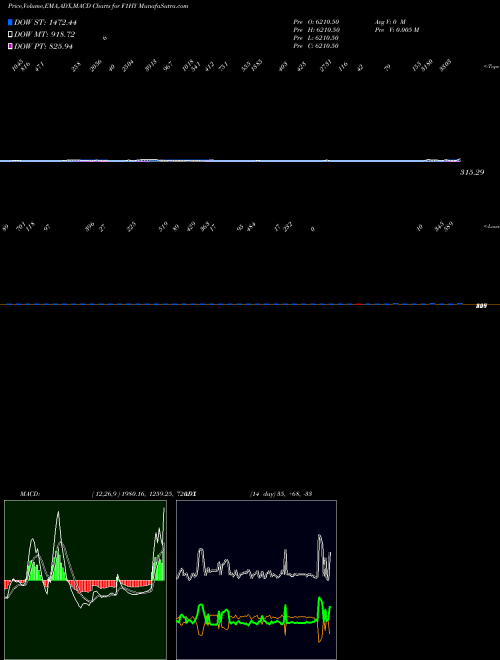500x660 pixels.
Task: Click the ADX '(14 day) 35, +68, -33' text
Action: (x=281, y=494)
